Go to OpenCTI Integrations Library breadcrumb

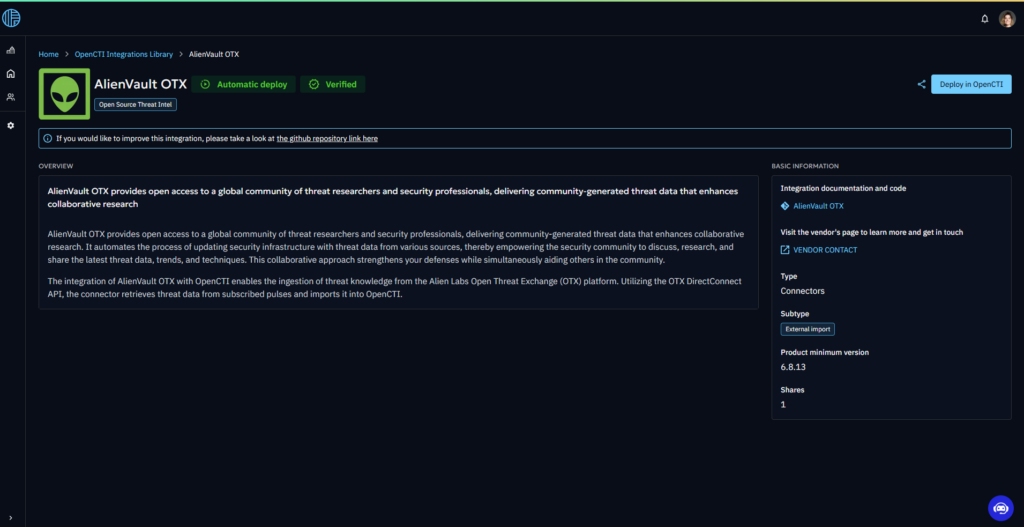coord(124,54)
